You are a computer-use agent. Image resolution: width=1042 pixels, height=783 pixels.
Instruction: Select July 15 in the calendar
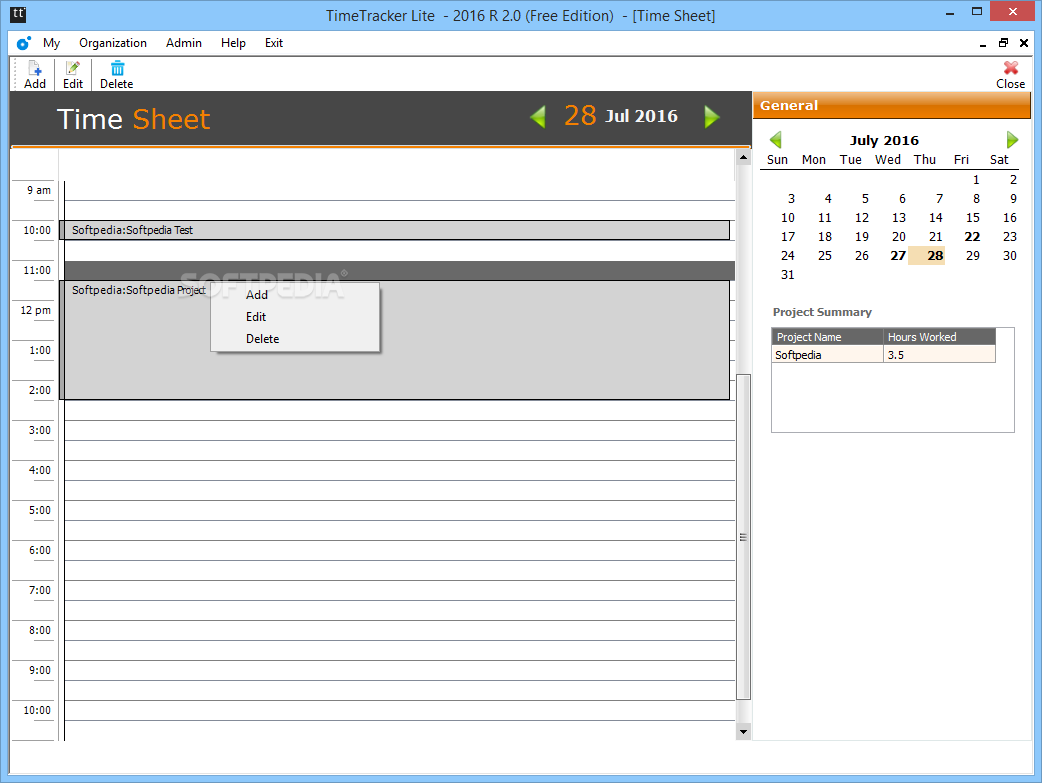click(x=972, y=218)
